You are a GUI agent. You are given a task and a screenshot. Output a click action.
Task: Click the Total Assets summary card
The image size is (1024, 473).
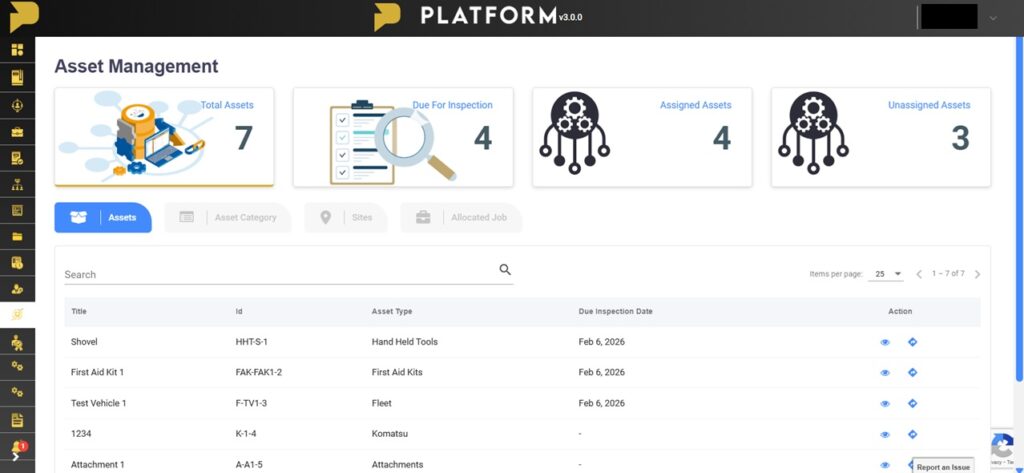tap(163, 136)
